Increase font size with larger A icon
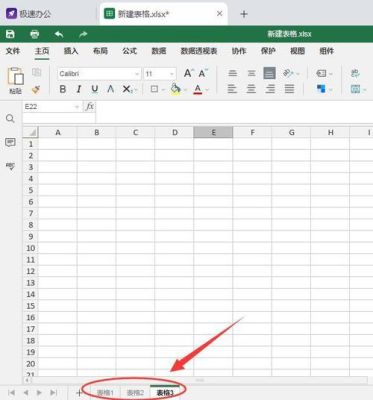Image resolution: width=373 pixels, height=400 pixels. tap(188, 73)
